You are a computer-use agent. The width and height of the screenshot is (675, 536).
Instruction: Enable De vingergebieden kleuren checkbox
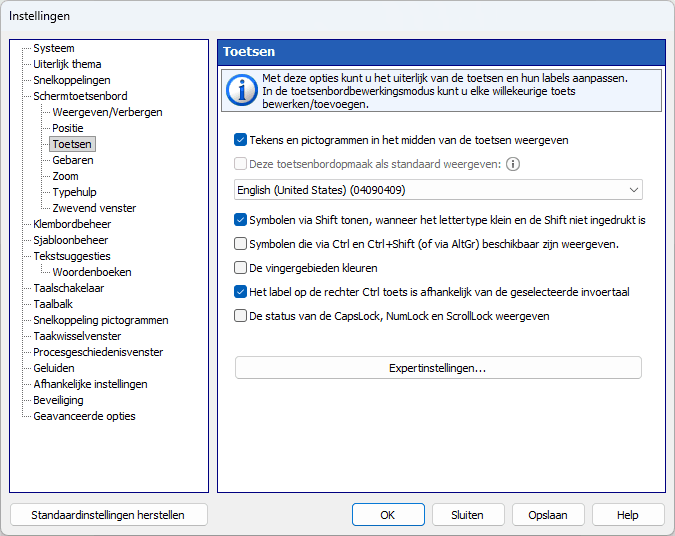coord(240,268)
